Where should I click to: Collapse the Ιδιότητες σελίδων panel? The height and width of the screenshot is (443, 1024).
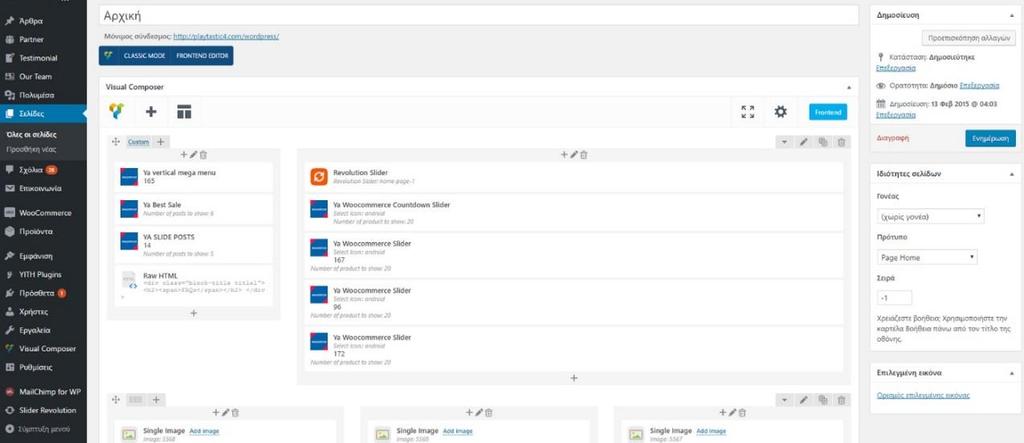(x=1010, y=174)
